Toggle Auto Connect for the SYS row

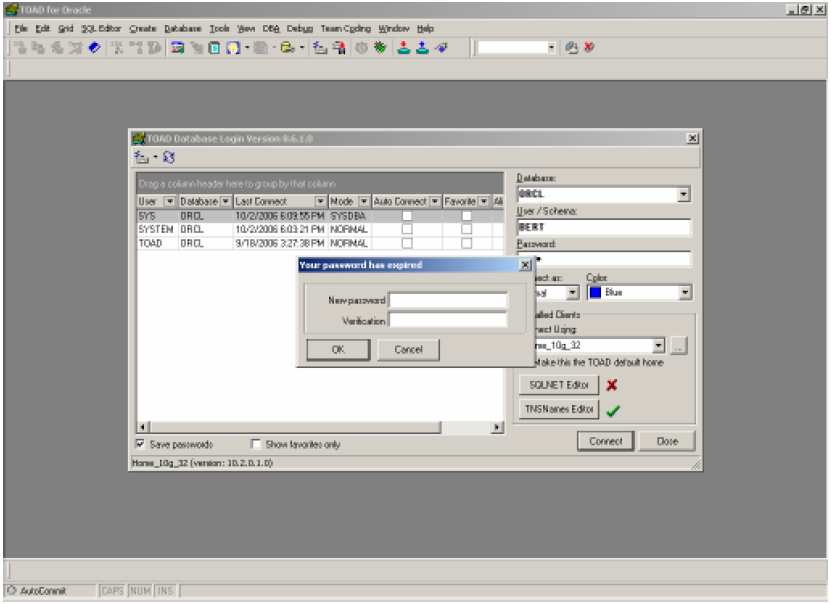coord(407,216)
